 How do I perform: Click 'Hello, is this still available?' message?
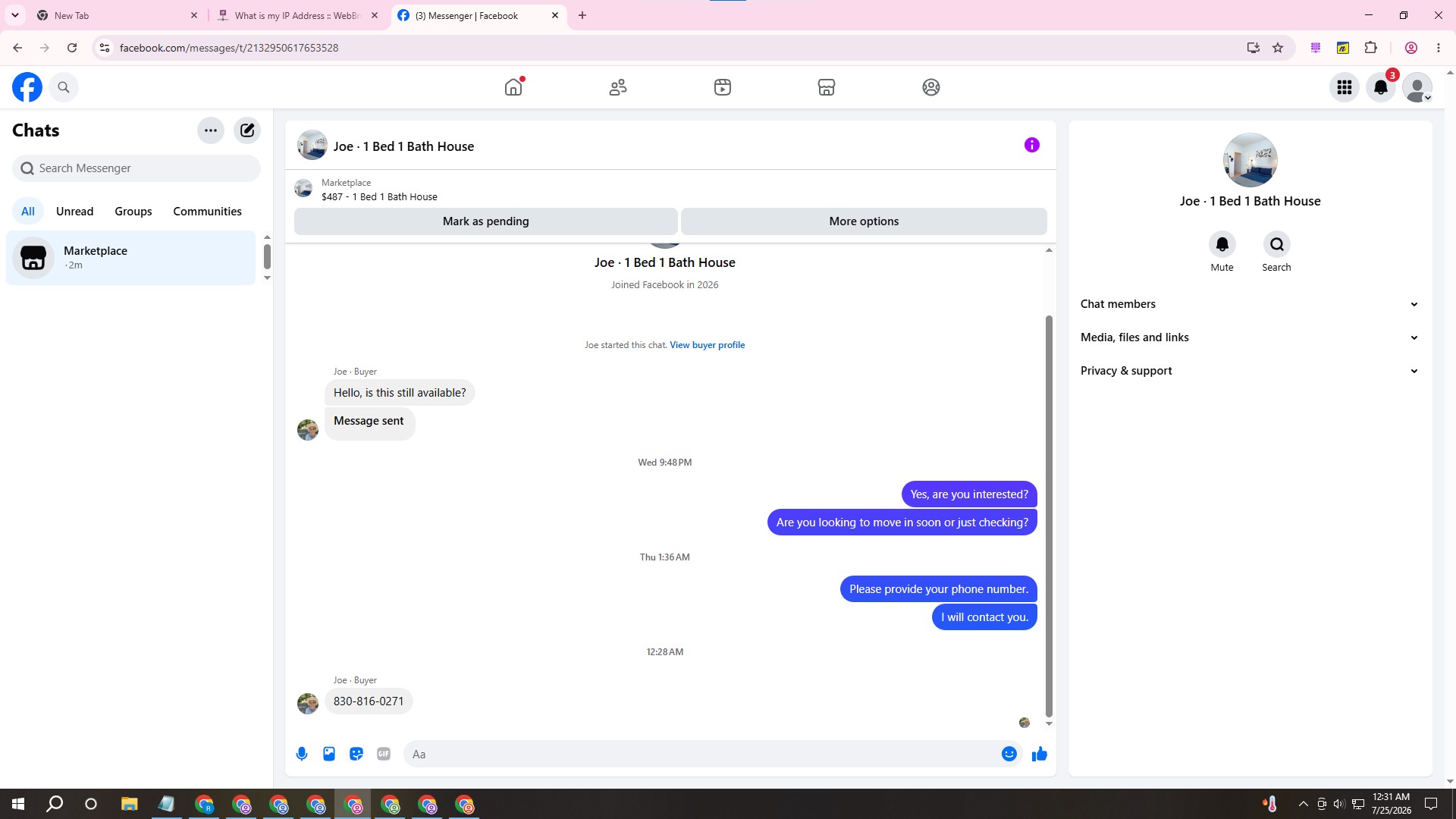tap(400, 393)
